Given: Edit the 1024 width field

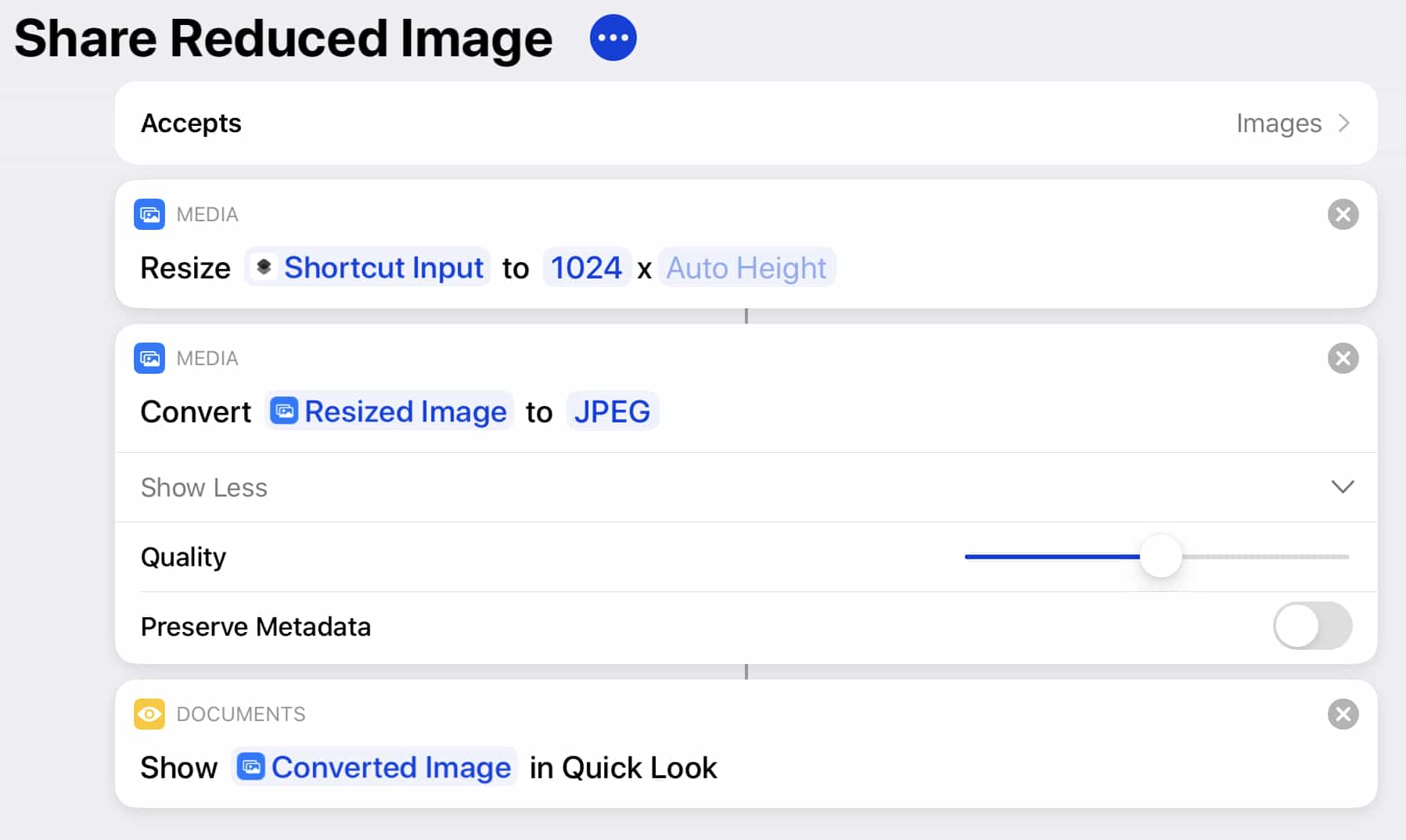Looking at the screenshot, I should pos(587,267).
